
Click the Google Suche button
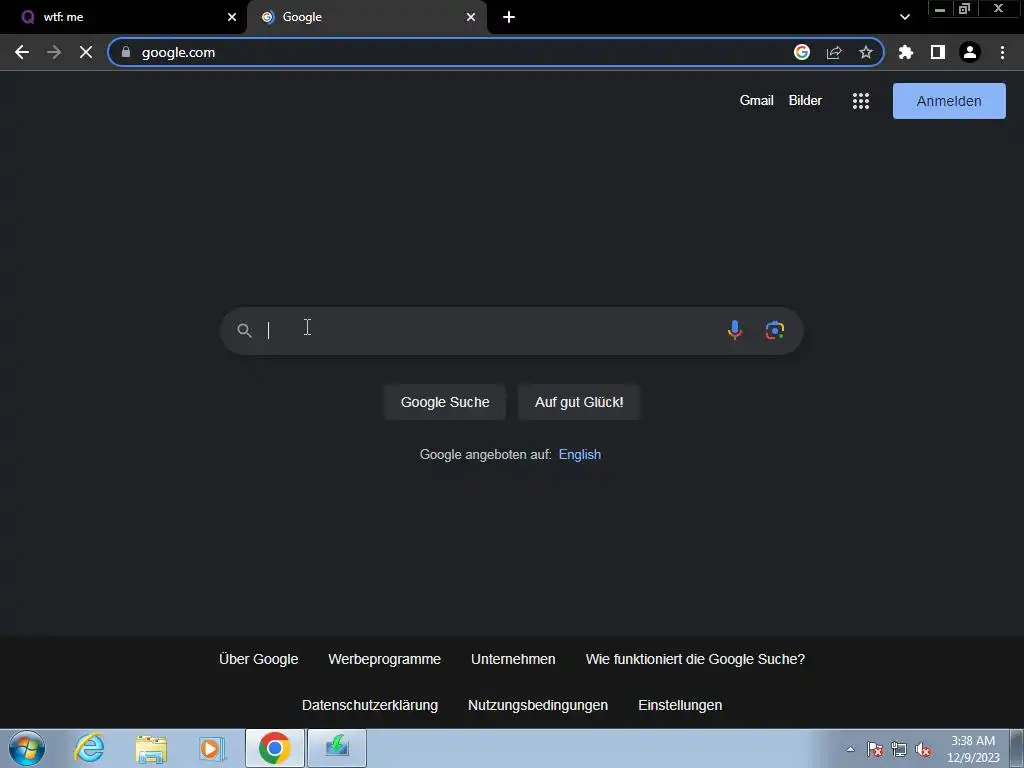[x=445, y=402]
